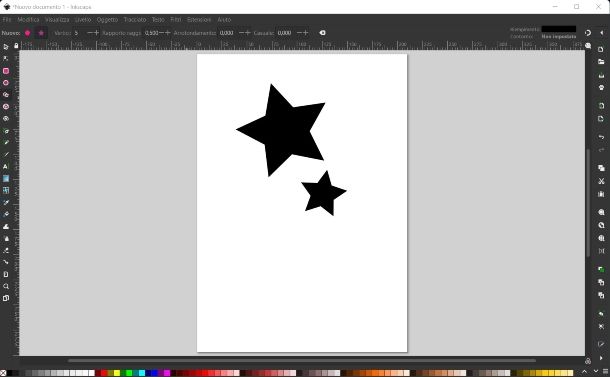Pick the red palette swatch

104,373
